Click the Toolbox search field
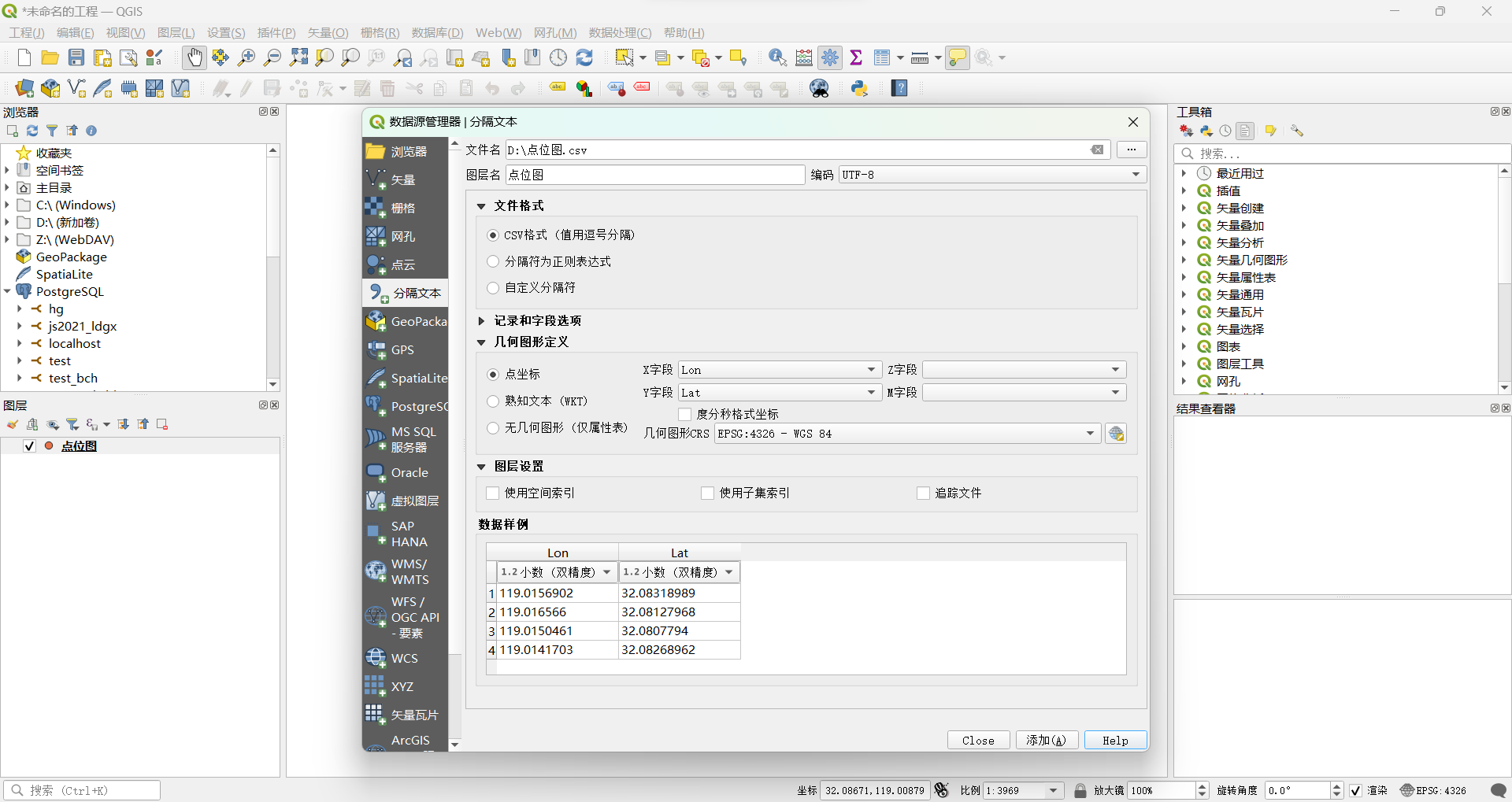The image size is (1512, 802). pyautogui.click(x=1343, y=153)
